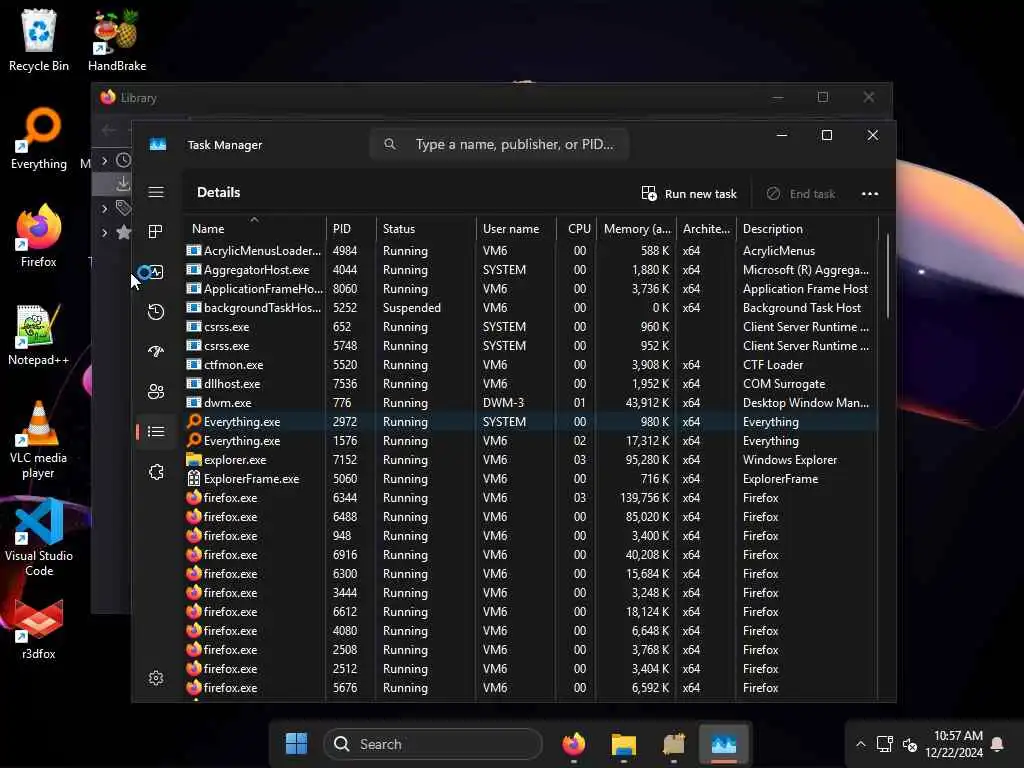The width and height of the screenshot is (1024, 768).
Task: Click muted volume icon in system tray
Action: (910, 744)
